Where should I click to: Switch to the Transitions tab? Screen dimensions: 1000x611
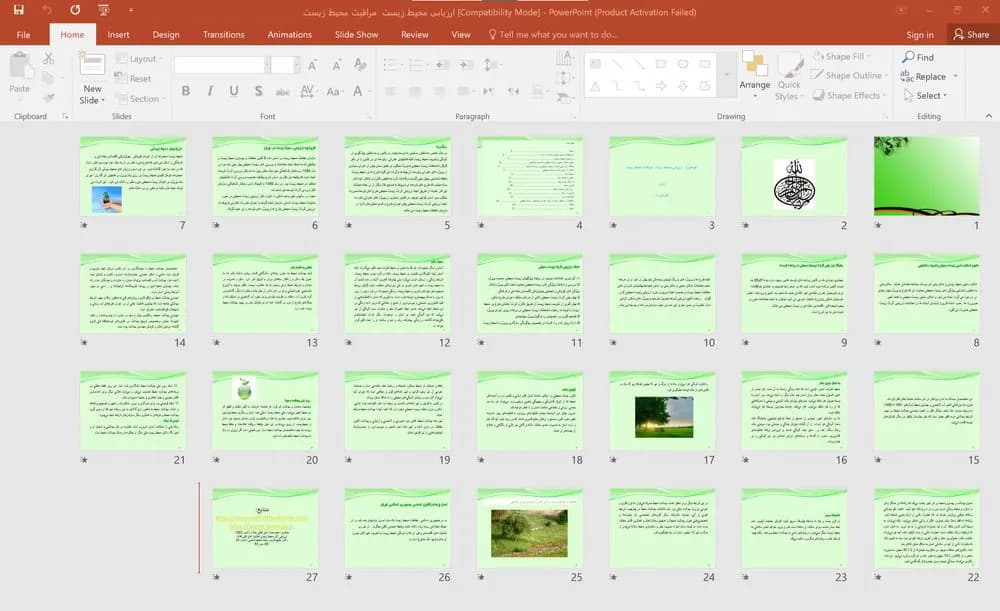tap(223, 34)
